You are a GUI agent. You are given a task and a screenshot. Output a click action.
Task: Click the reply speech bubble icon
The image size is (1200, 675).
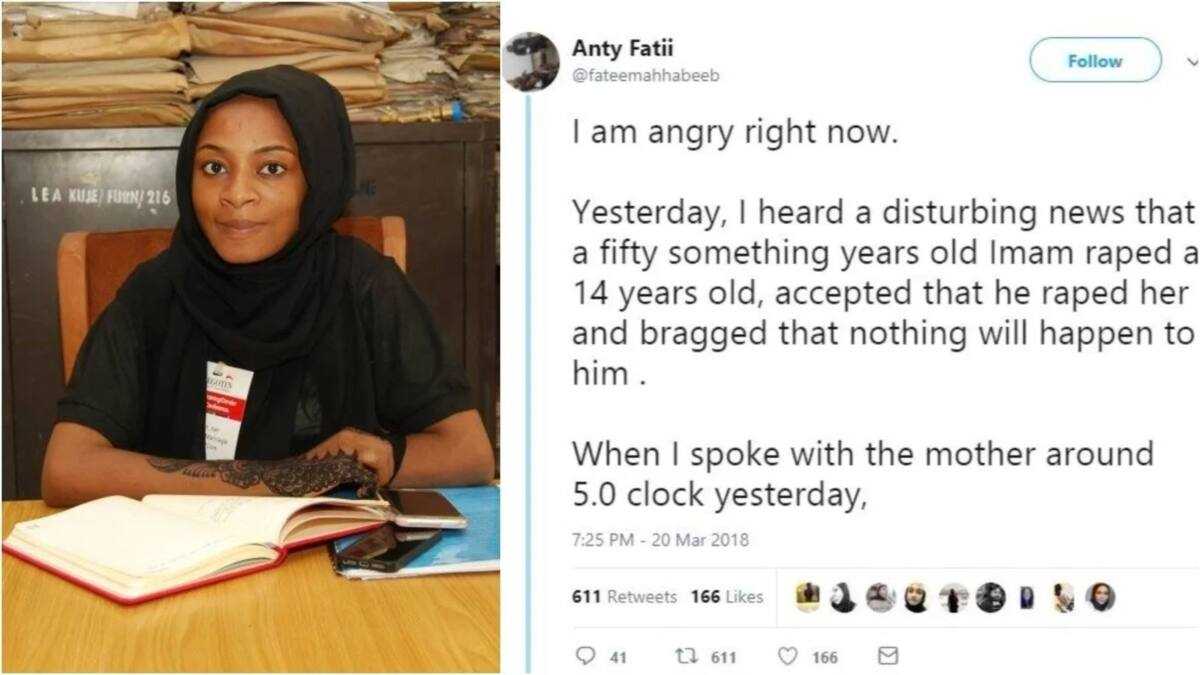click(x=585, y=657)
